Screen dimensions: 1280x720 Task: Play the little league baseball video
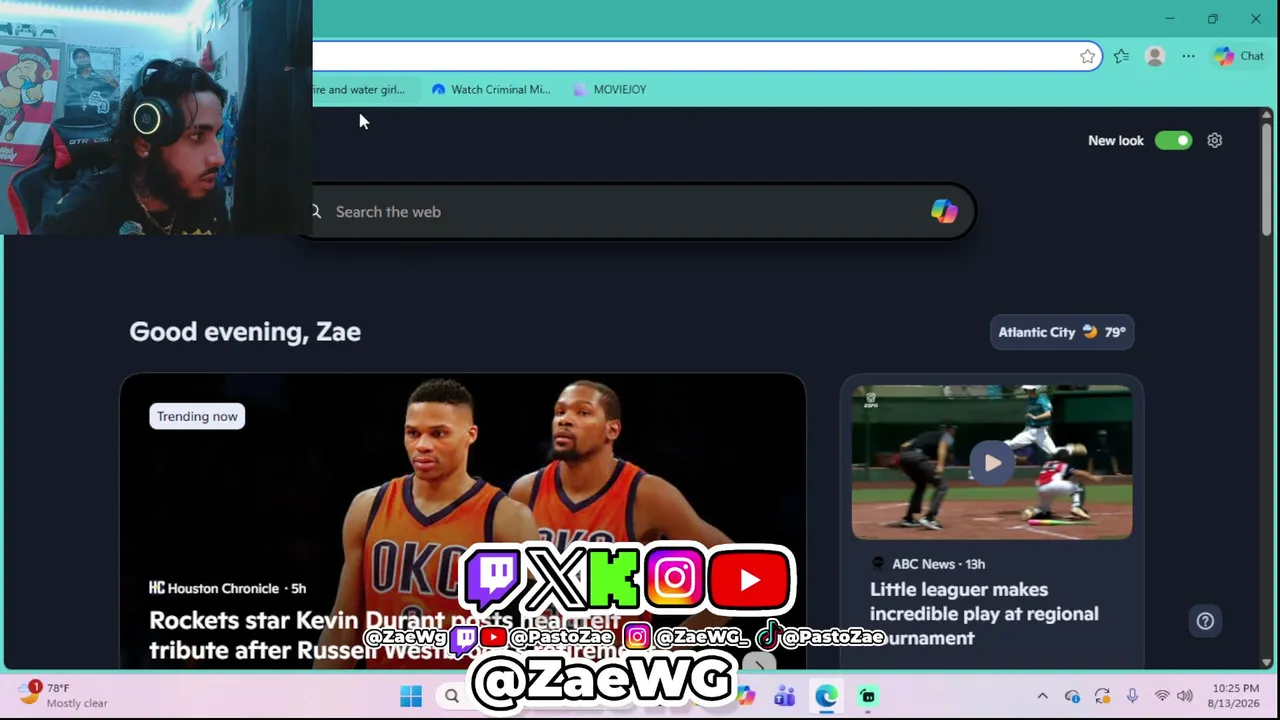992,463
